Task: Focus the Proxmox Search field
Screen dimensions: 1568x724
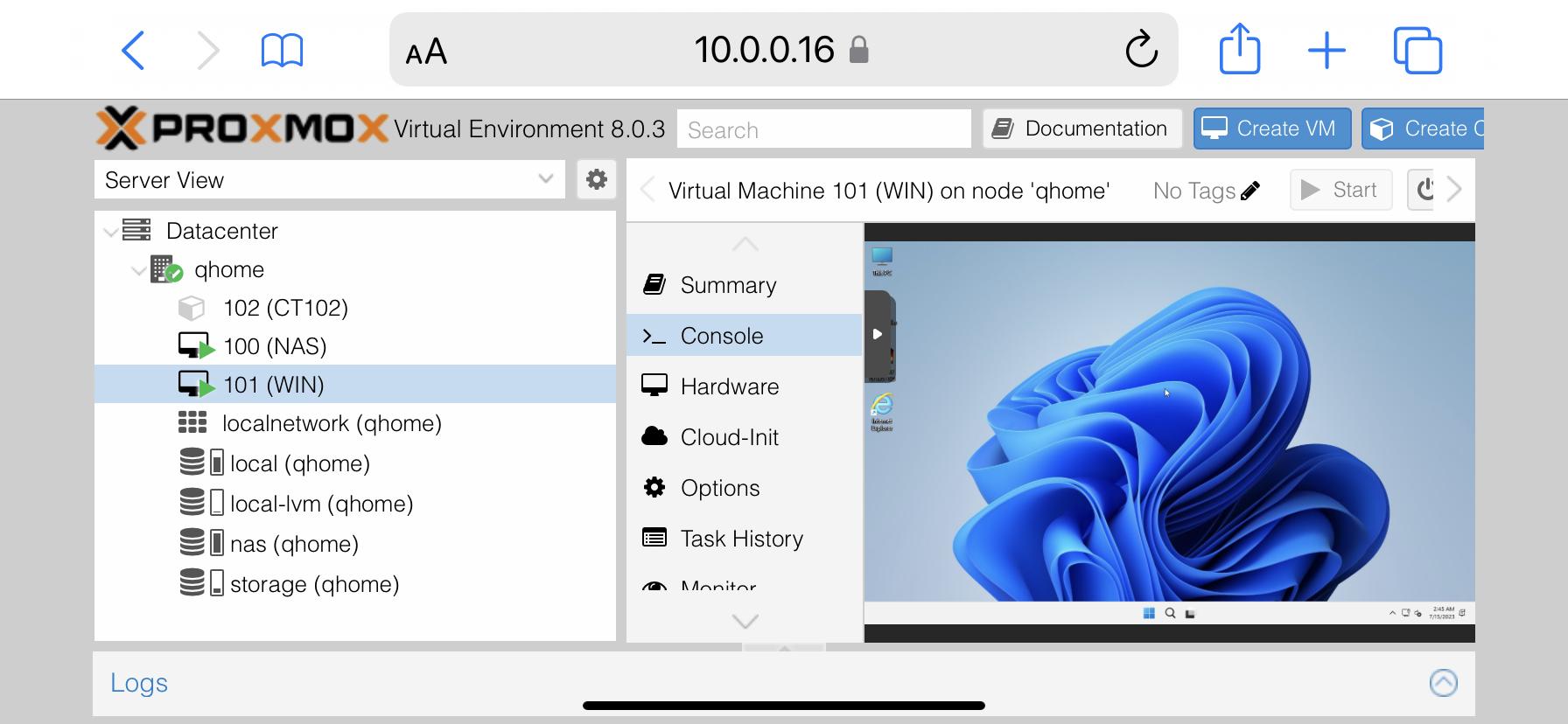Action: coord(824,129)
